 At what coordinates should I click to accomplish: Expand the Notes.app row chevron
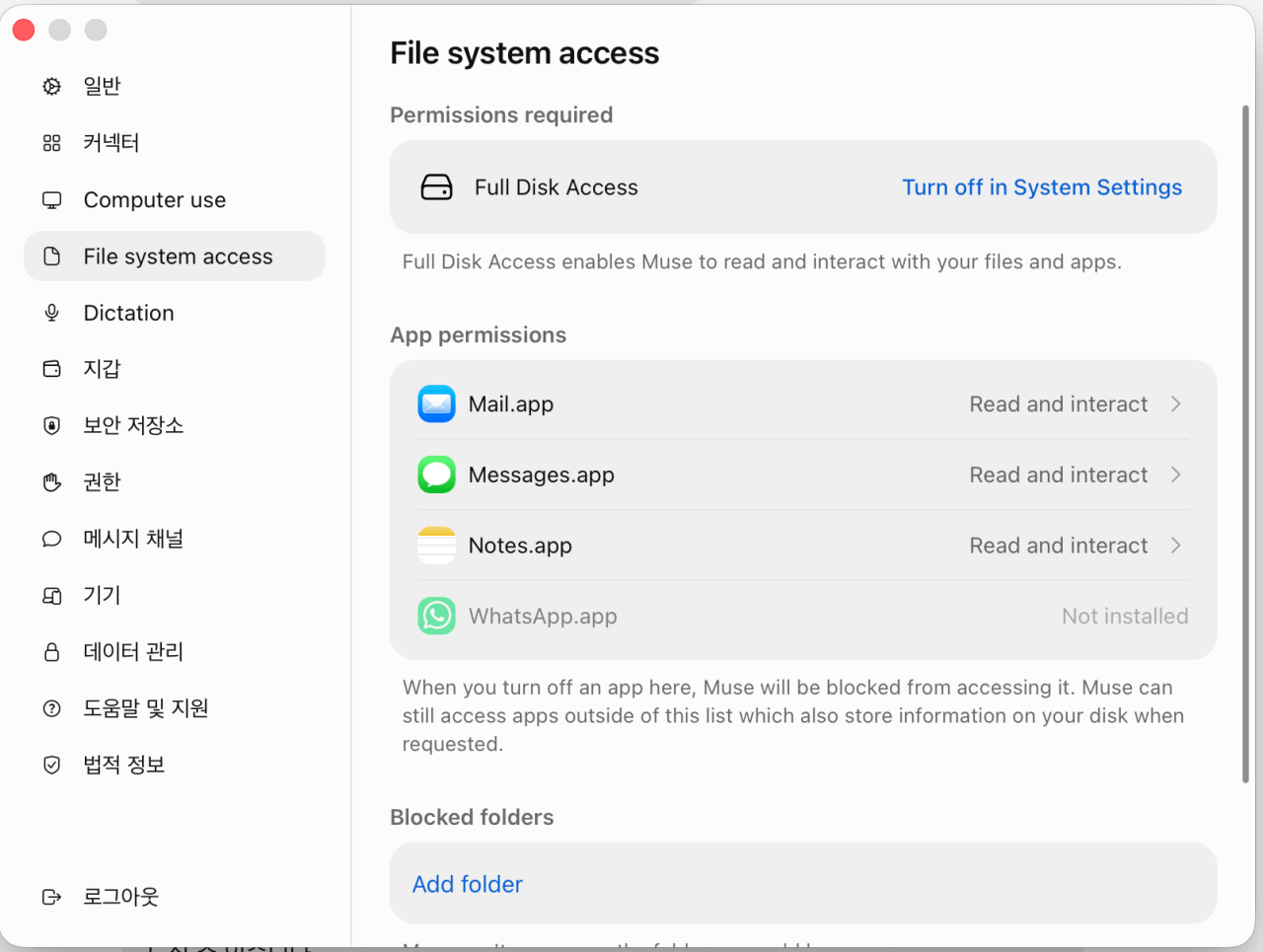(x=1175, y=546)
